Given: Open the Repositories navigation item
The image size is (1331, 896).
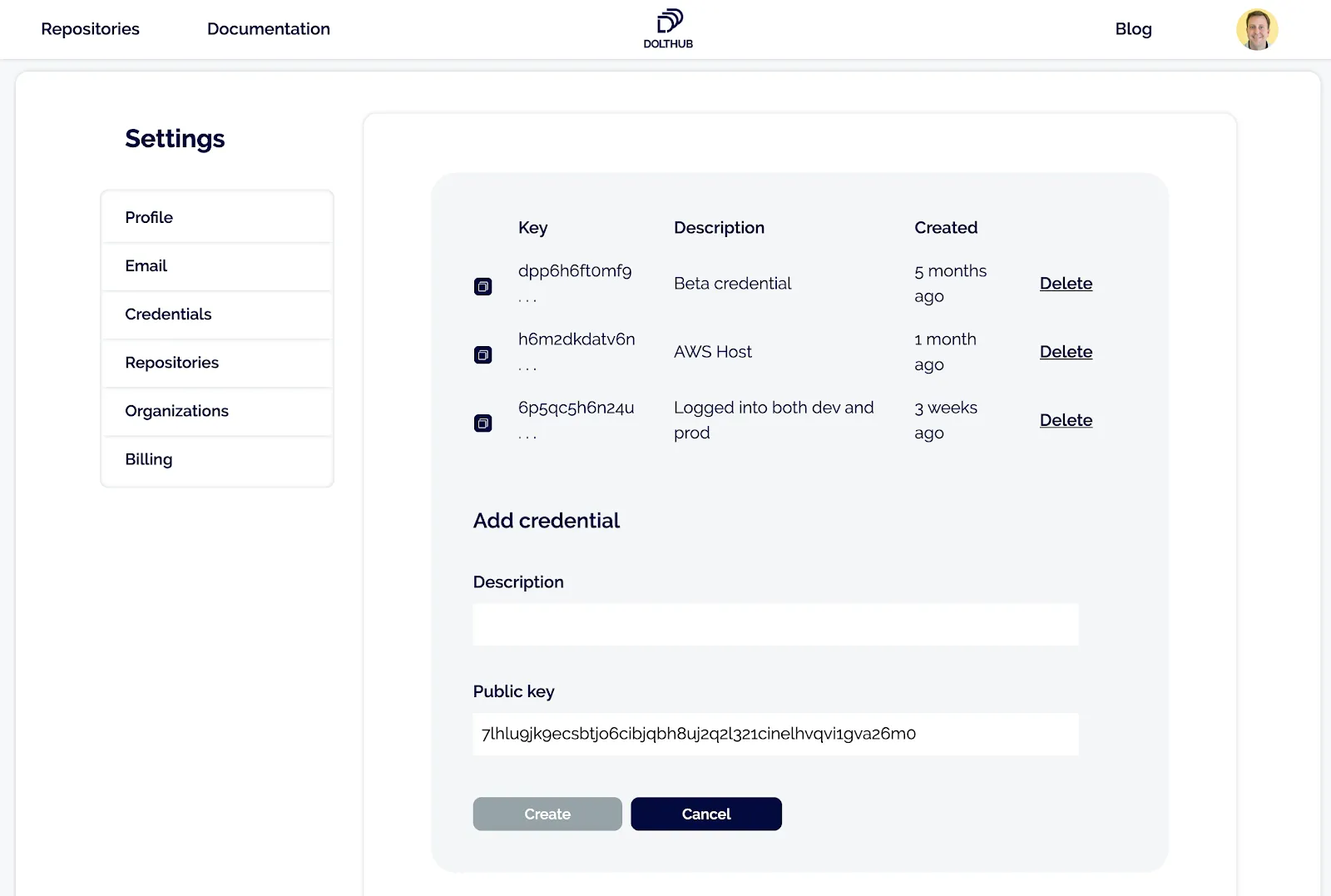Looking at the screenshot, I should (90, 28).
